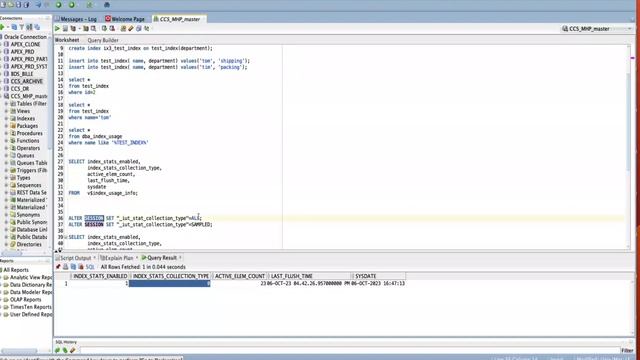This screenshot has width=640, height=360.
Task: Expand the Indexes node
Action: [6, 118]
